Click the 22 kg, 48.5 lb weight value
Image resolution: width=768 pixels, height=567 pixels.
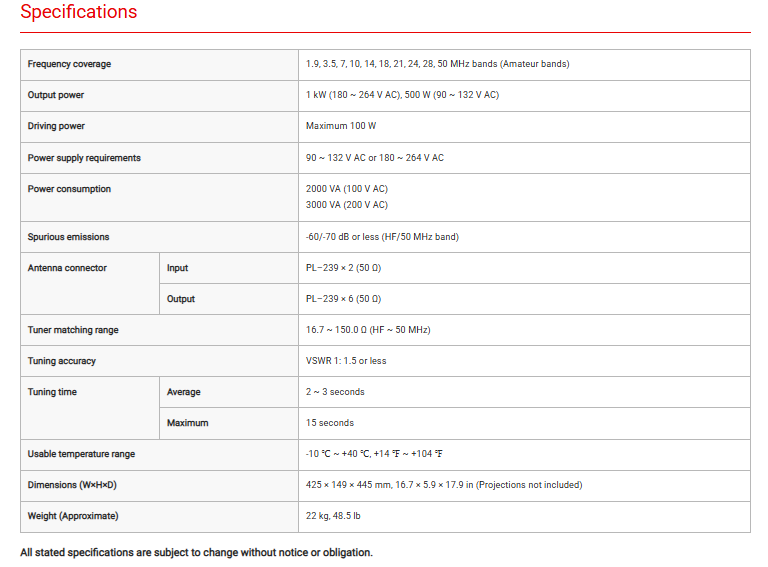click(333, 516)
